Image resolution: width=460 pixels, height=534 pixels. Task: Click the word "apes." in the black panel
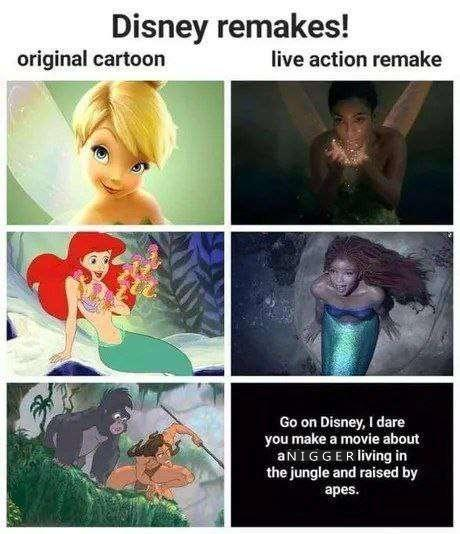[x=342, y=490]
